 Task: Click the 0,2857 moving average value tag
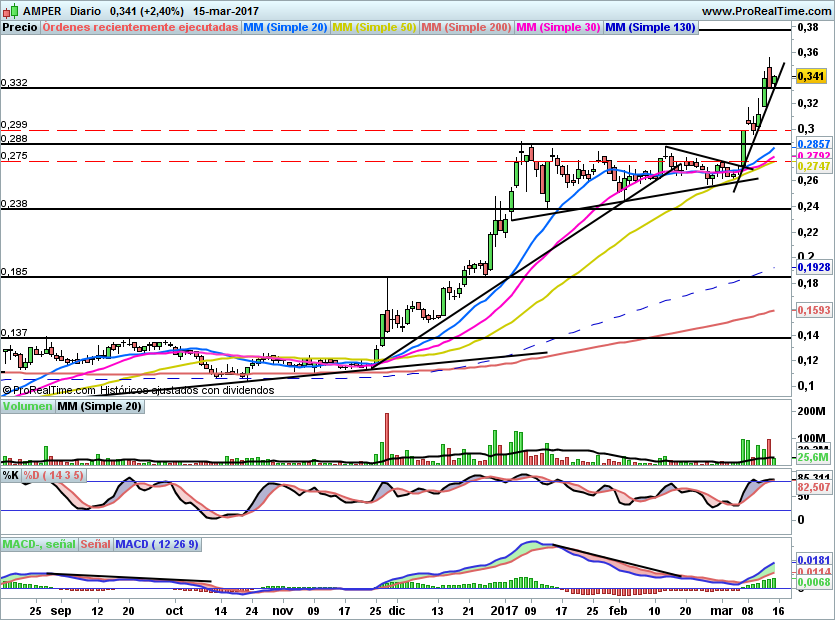[814, 144]
